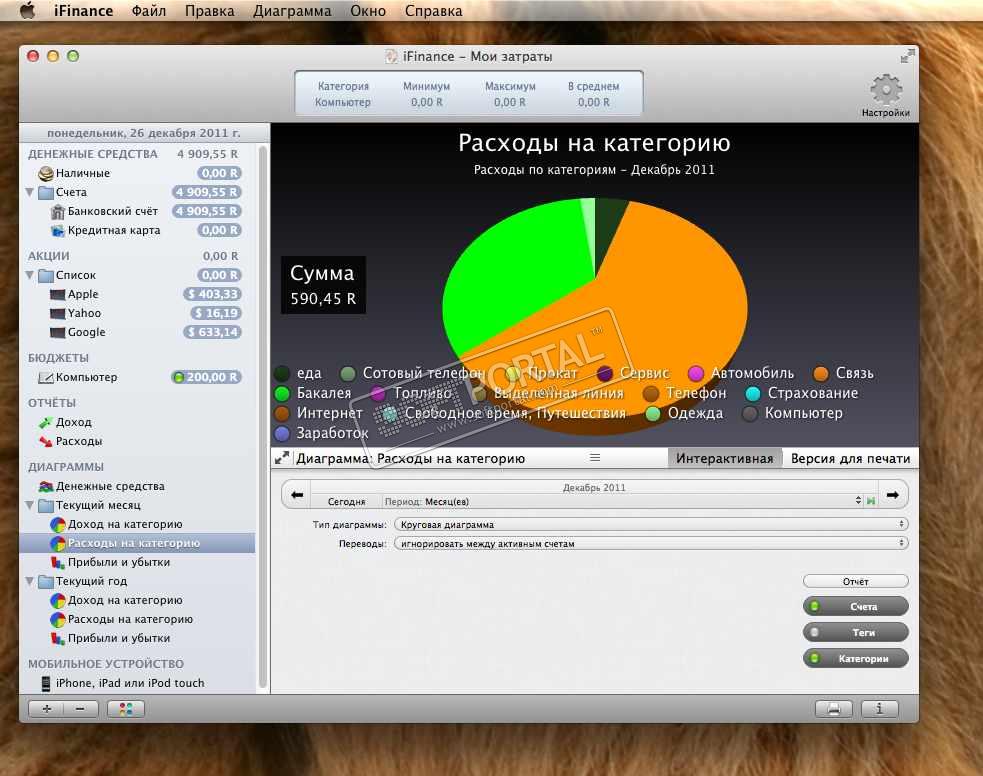Open the Правка menu
Screen dimensions: 983x776
(x=209, y=11)
